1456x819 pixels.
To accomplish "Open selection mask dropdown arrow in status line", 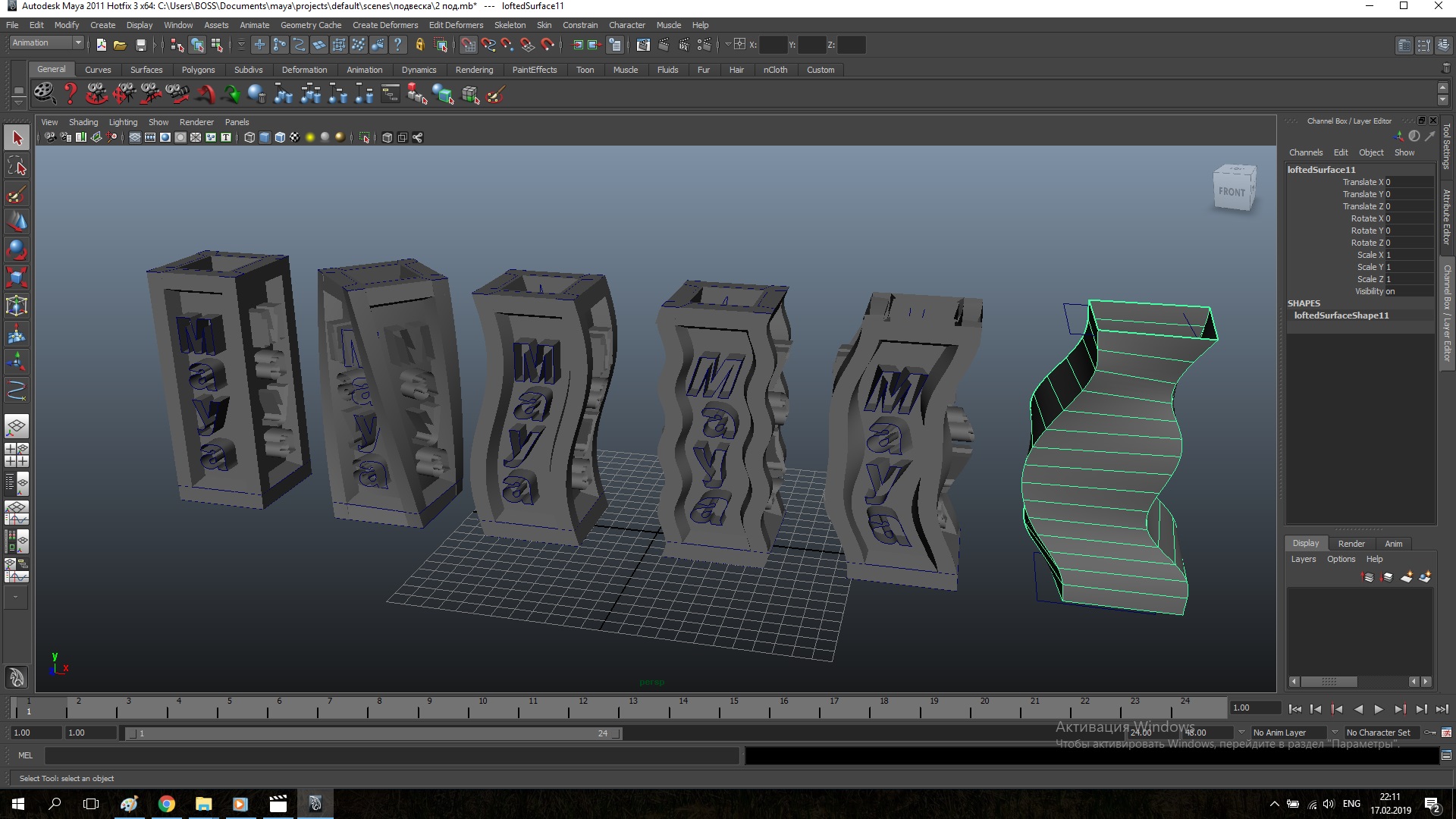I will (241, 45).
